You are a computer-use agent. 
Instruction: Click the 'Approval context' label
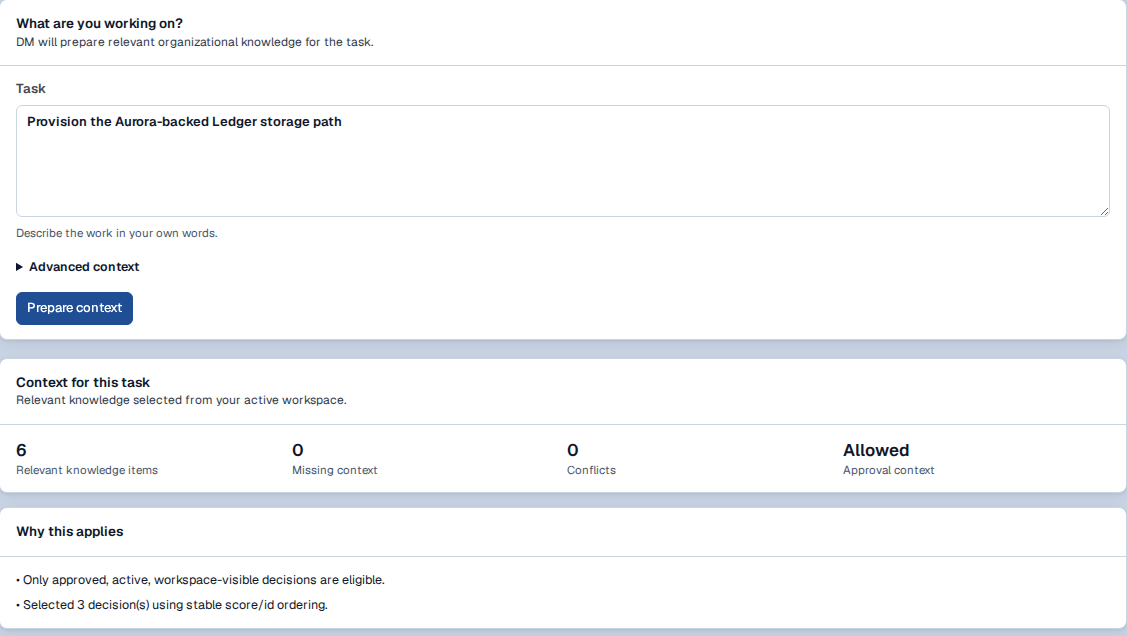[888, 470]
